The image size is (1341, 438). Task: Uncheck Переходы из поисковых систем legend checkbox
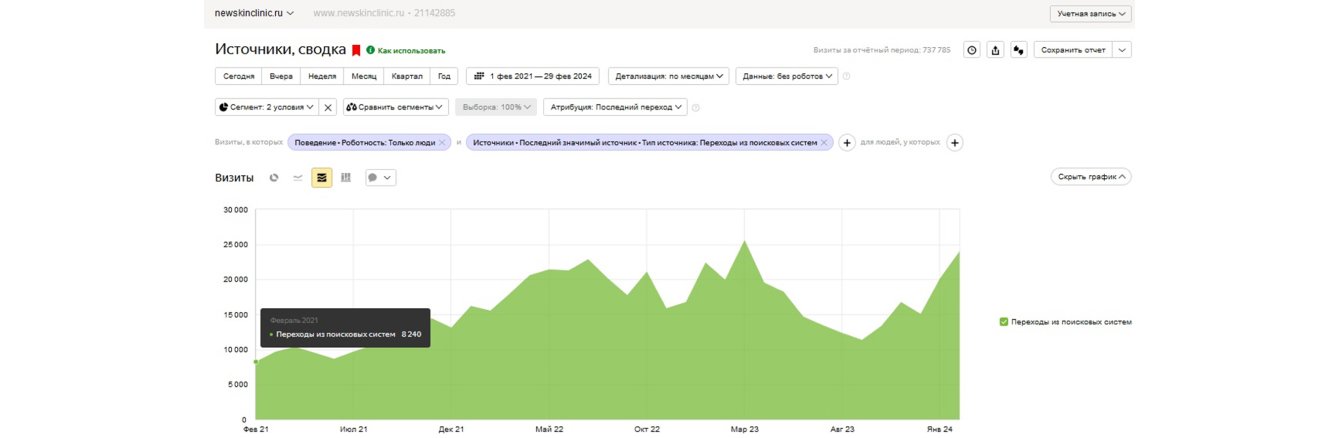1004,322
